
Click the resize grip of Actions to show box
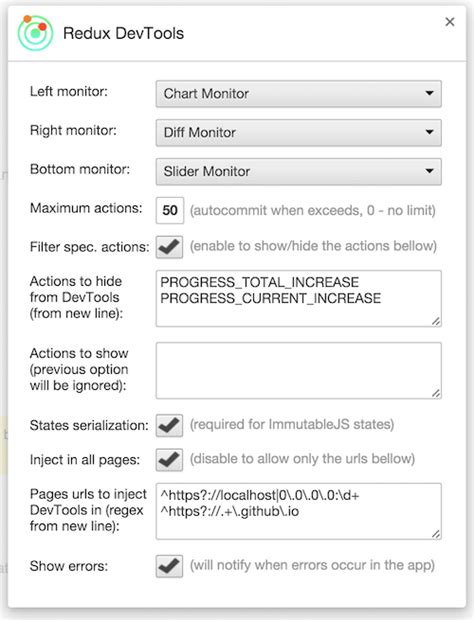(436, 393)
